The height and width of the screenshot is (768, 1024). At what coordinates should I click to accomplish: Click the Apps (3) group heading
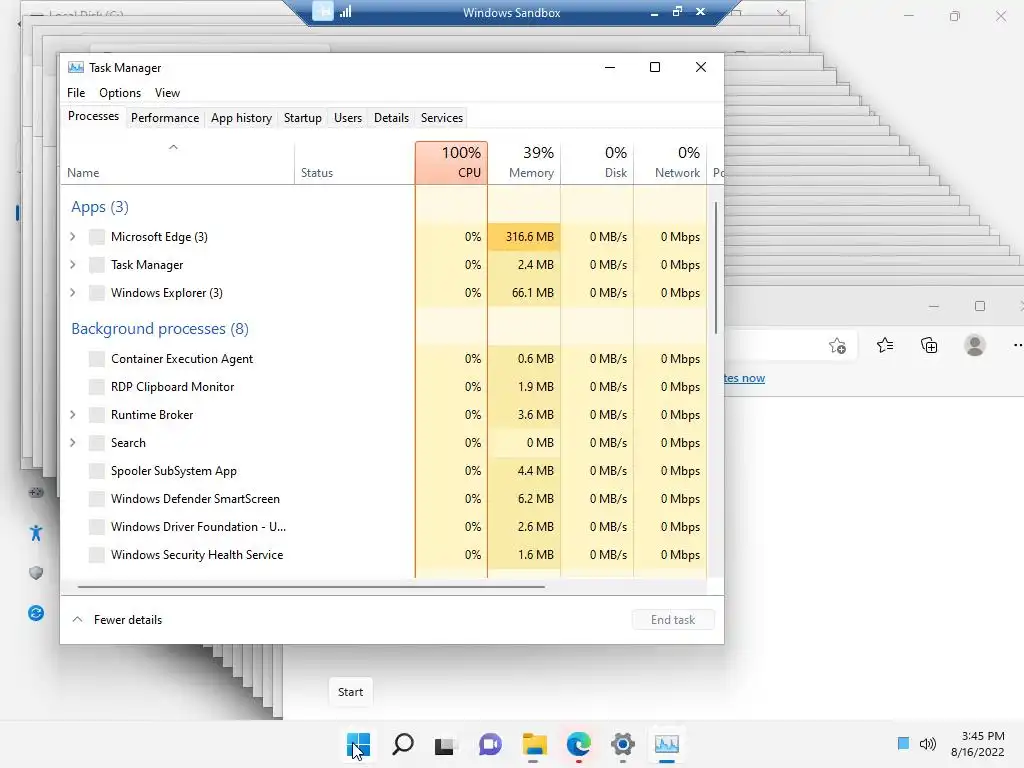[100, 207]
